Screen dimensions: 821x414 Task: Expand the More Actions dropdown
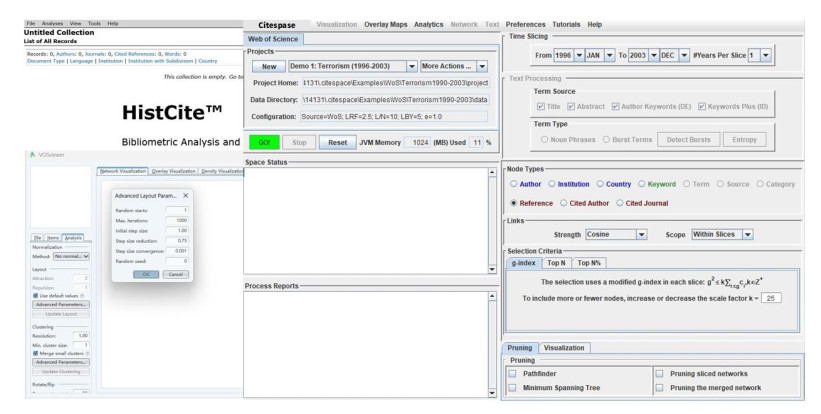[x=482, y=66]
